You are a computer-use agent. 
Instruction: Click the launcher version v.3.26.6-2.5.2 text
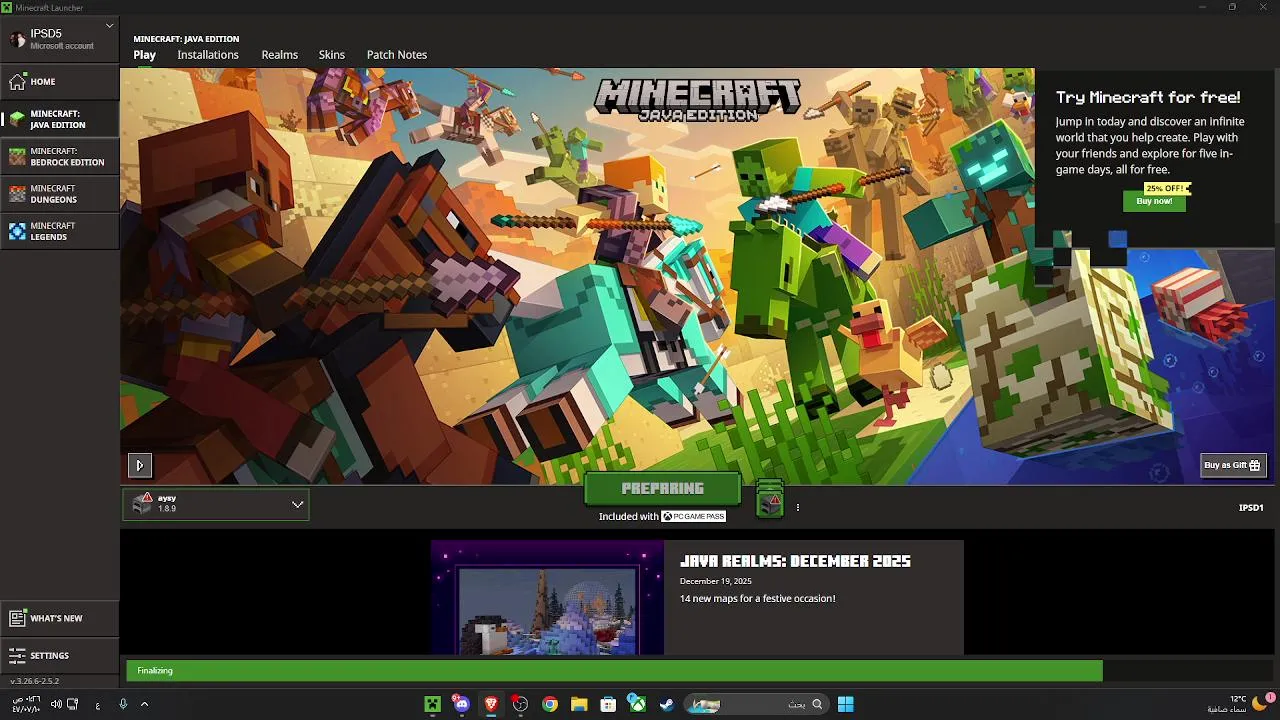[x=34, y=681]
